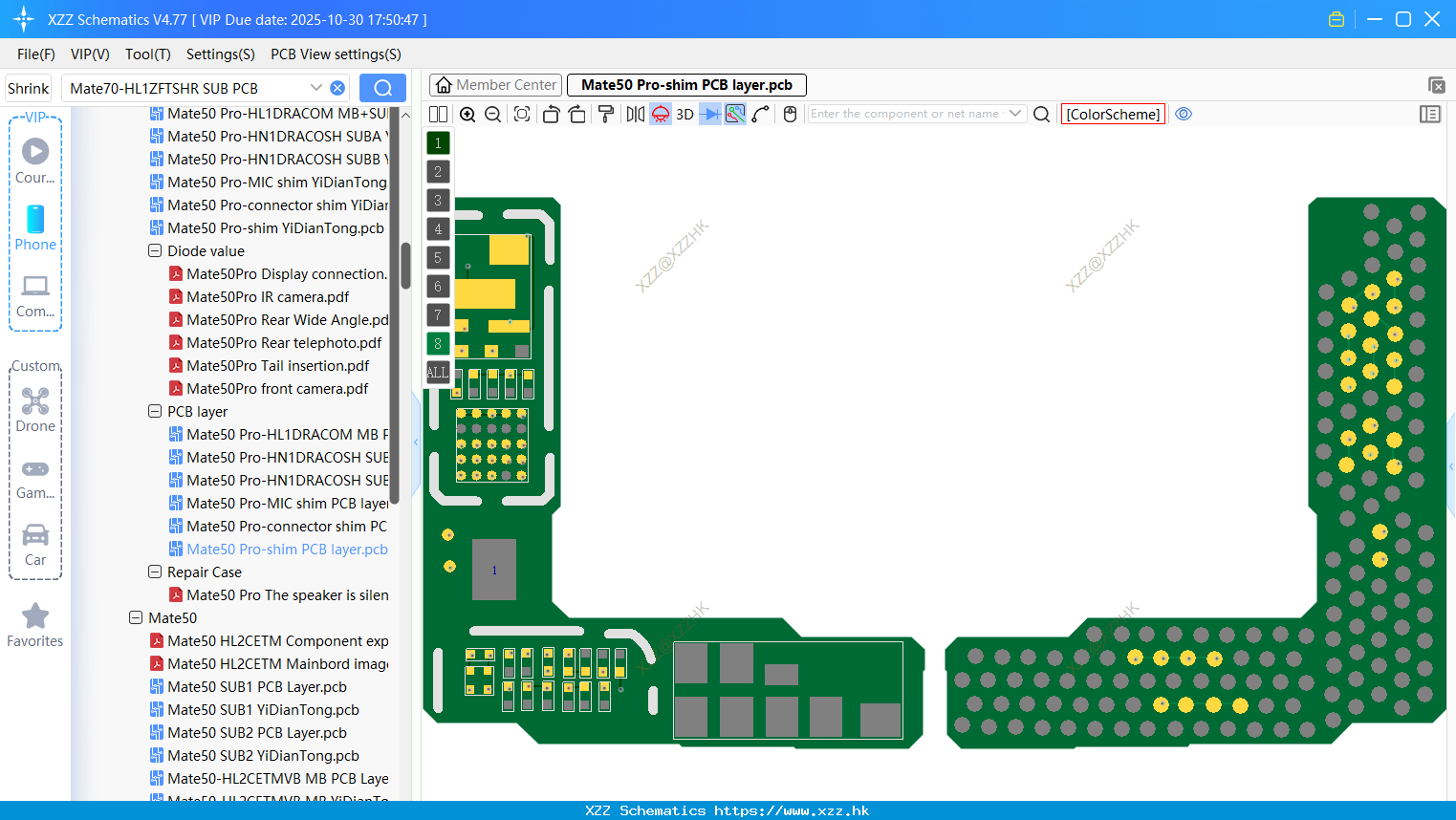
Task: Click the blue search button
Action: click(x=382, y=88)
